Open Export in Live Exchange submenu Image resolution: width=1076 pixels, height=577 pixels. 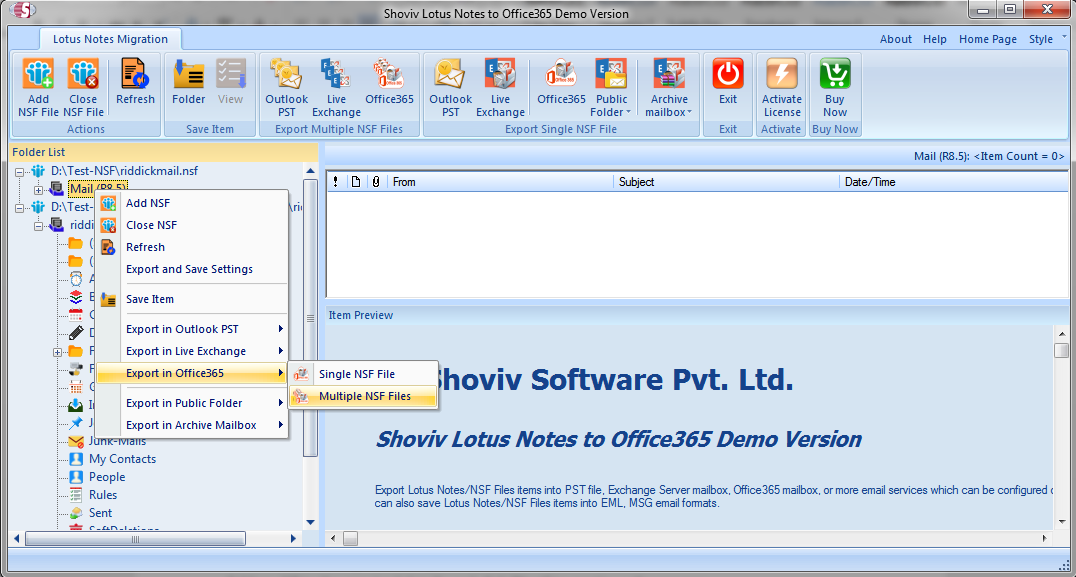(x=191, y=351)
